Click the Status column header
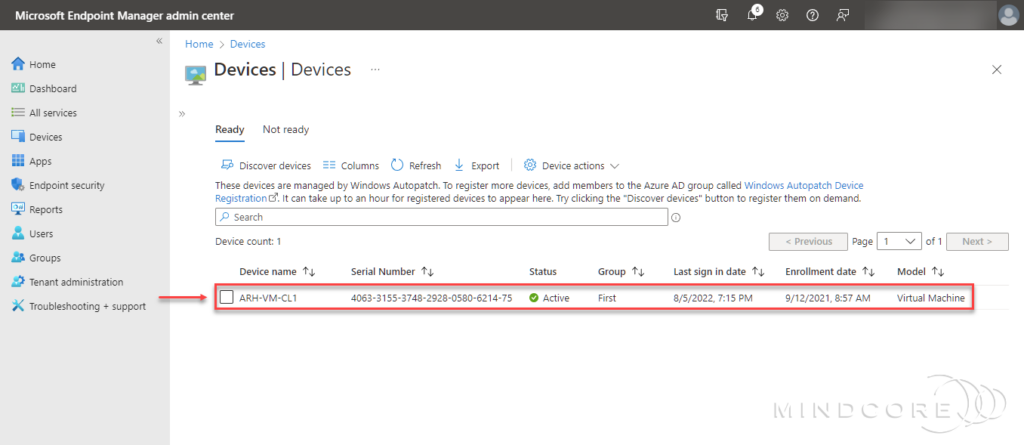 tap(543, 271)
